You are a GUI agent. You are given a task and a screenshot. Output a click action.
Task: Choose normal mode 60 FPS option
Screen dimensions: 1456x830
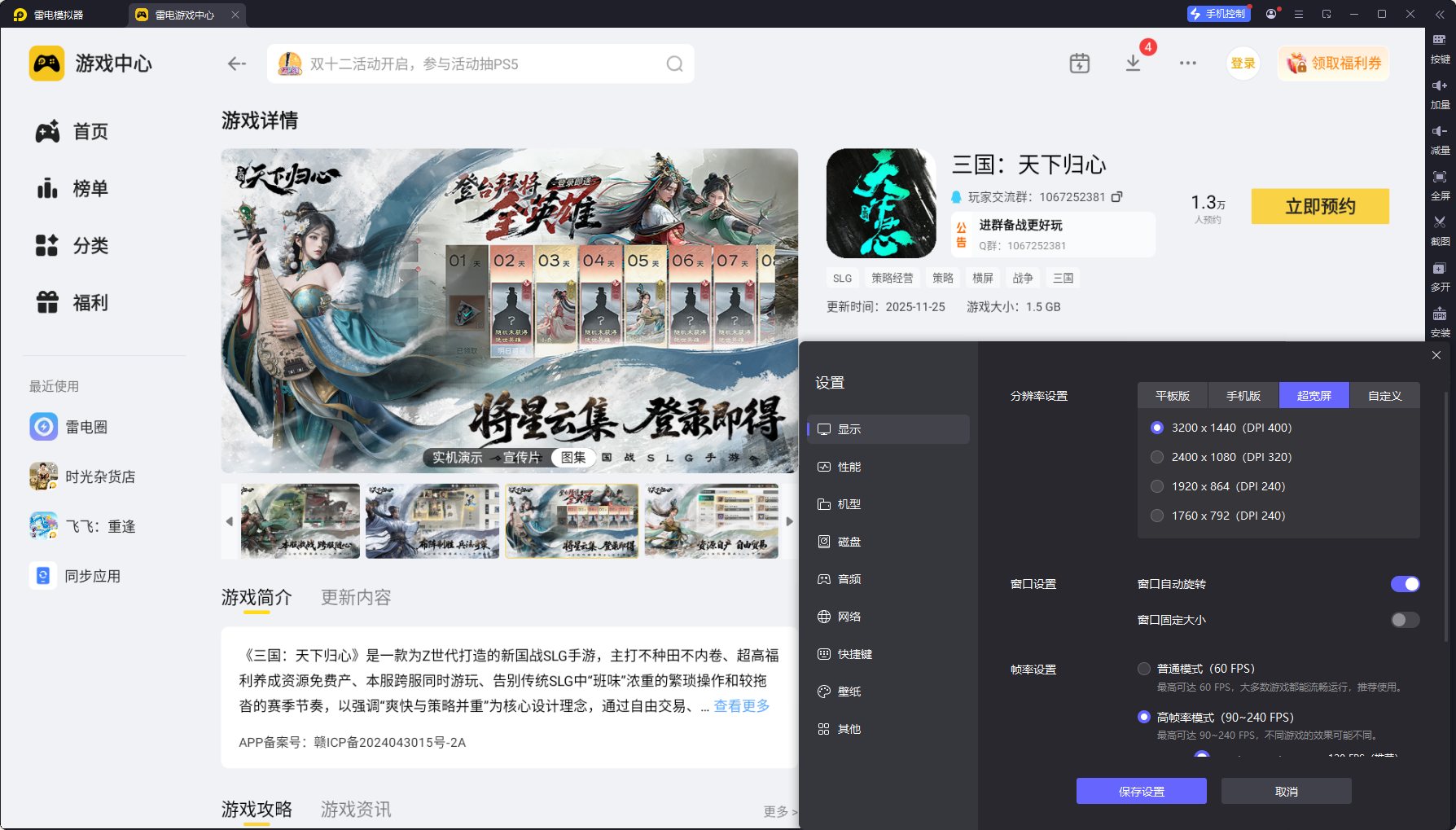(1144, 669)
